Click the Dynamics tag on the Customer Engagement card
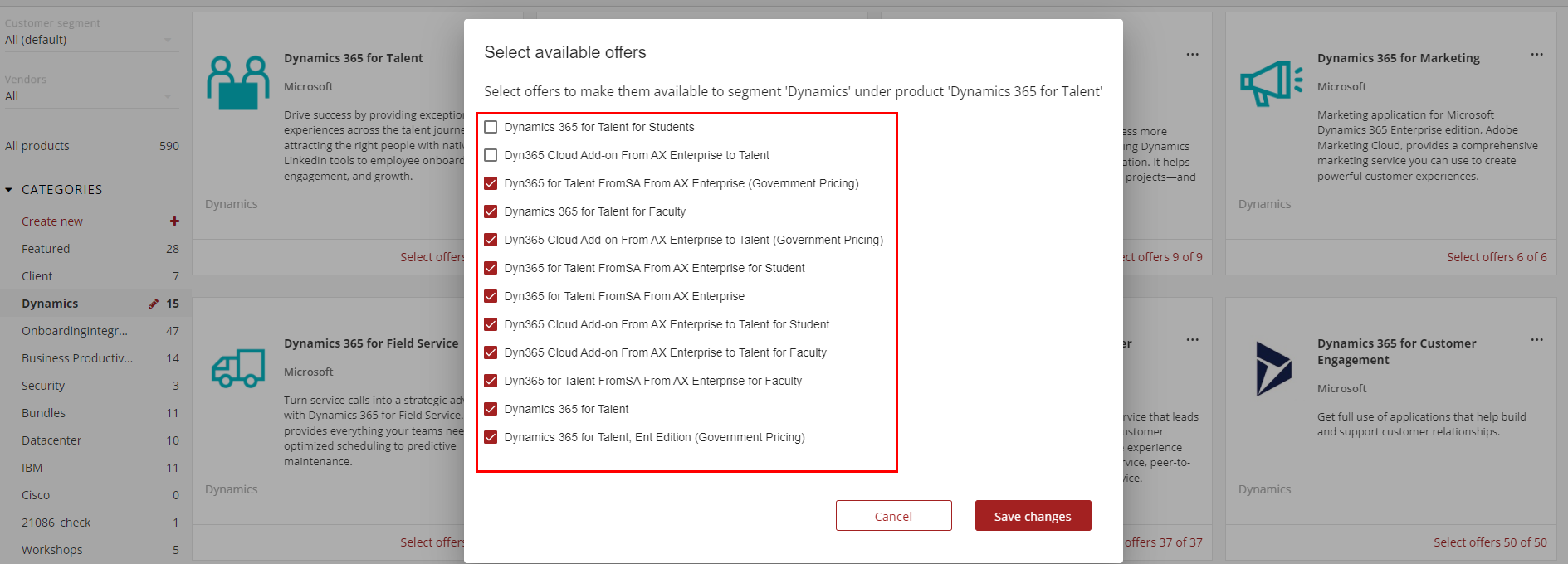This screenshot has width=1568, height=564. tap(1264, 489)
